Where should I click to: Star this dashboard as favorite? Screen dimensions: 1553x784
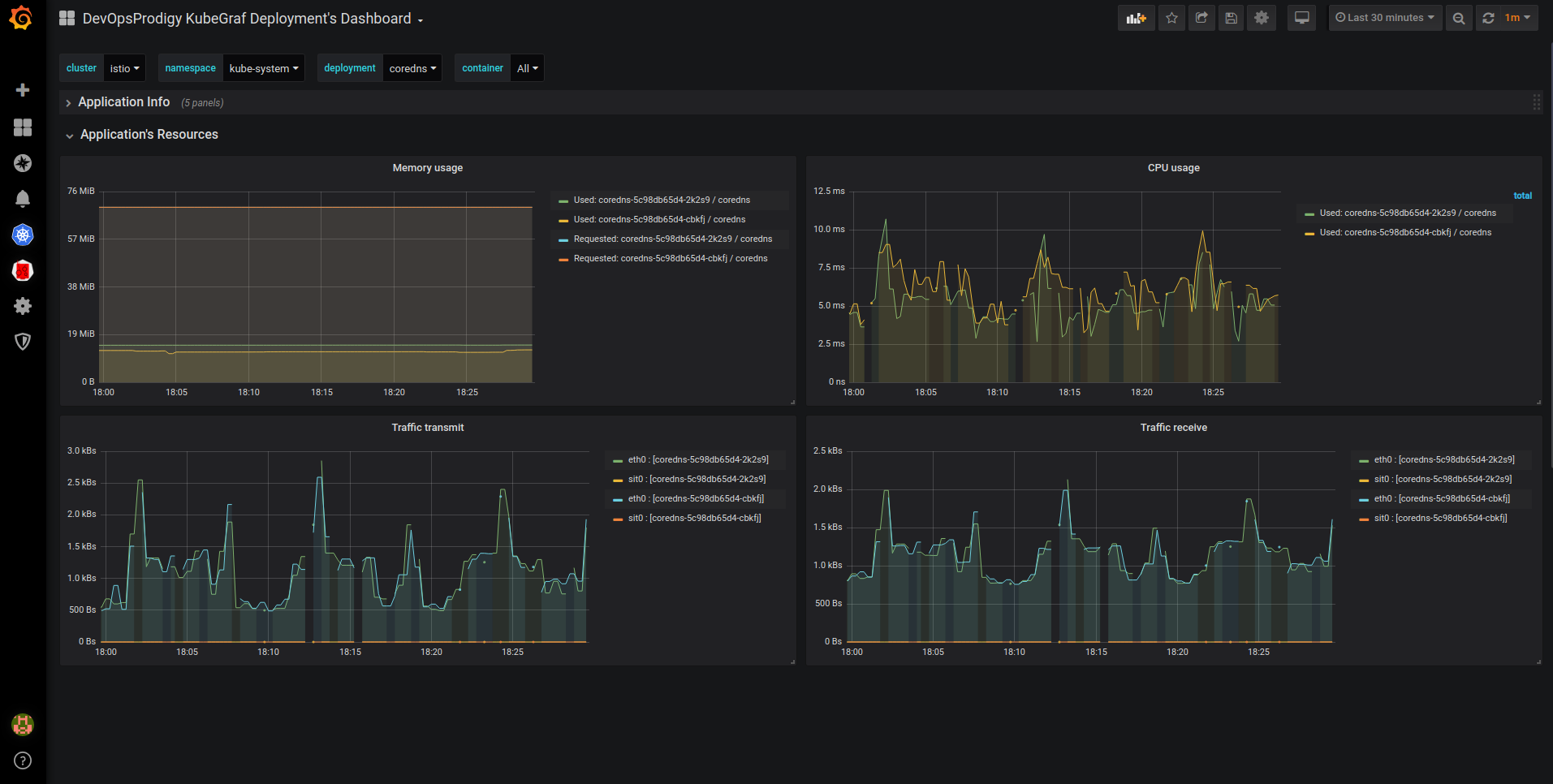pyautogui.click(x=1171, y=18)
